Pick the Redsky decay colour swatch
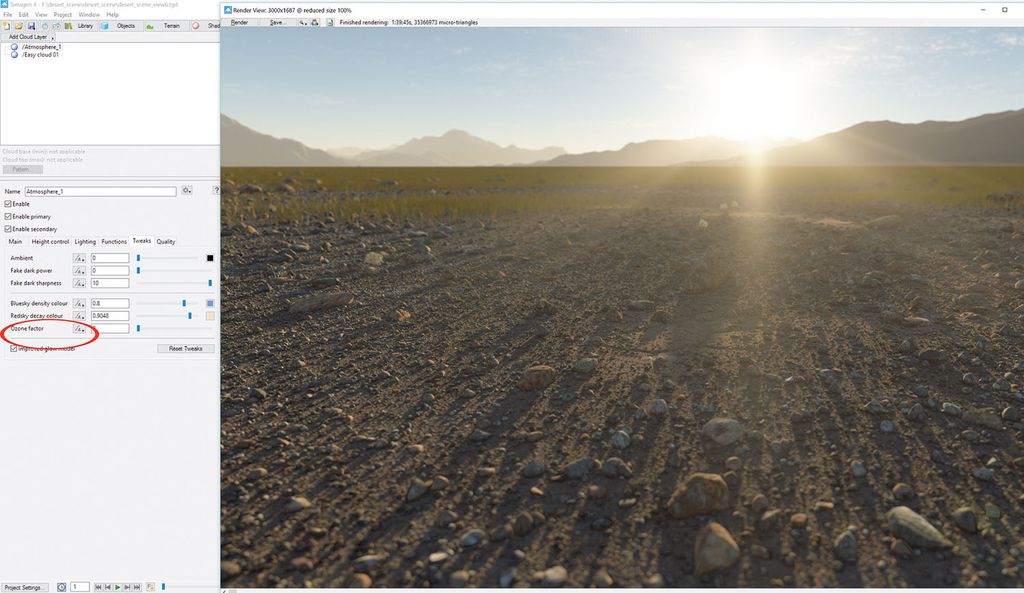1024x593 pixels. coord(211,315)
